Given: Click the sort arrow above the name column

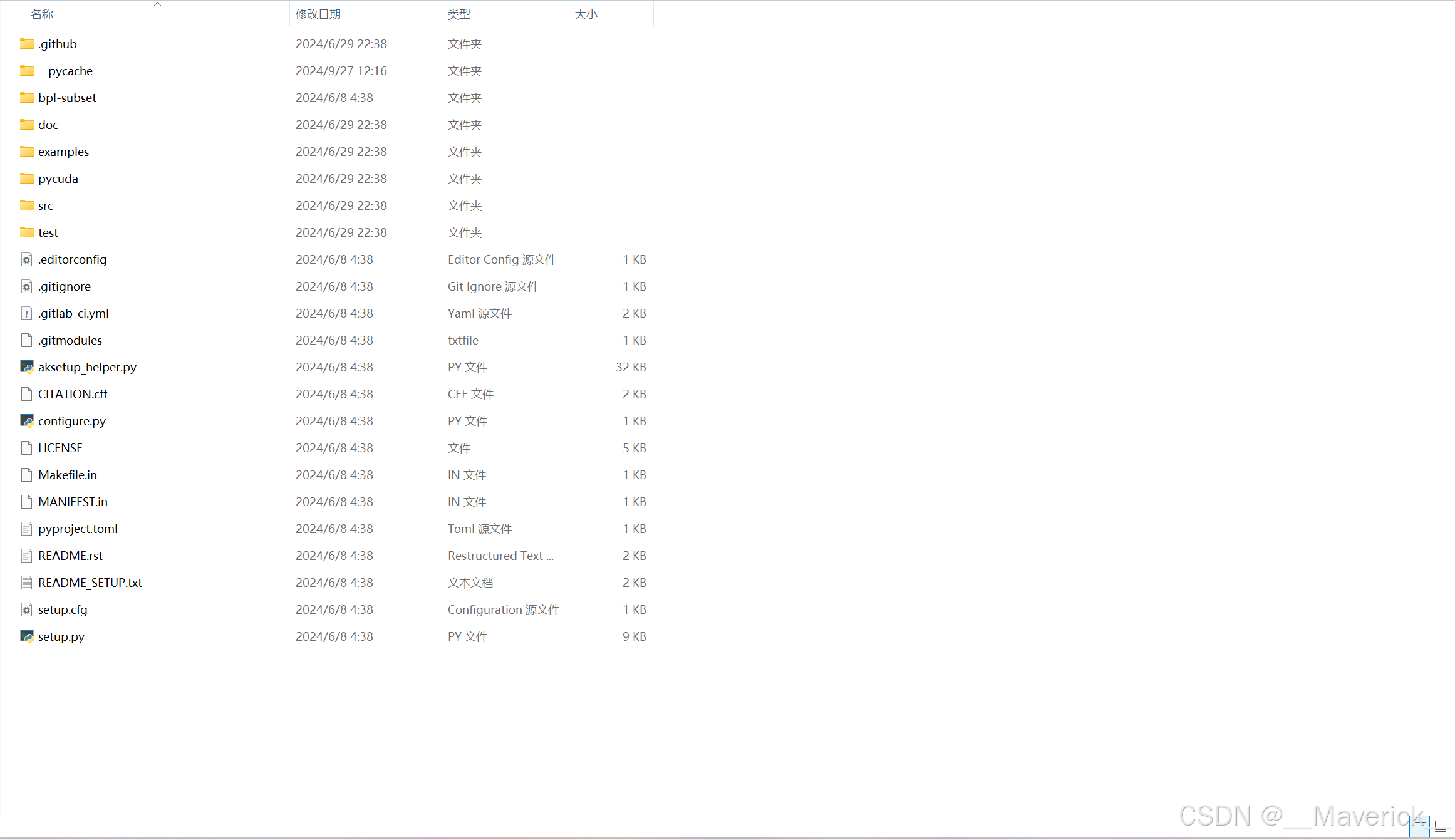Looking at the screenshot, I should tap(158, 4).
